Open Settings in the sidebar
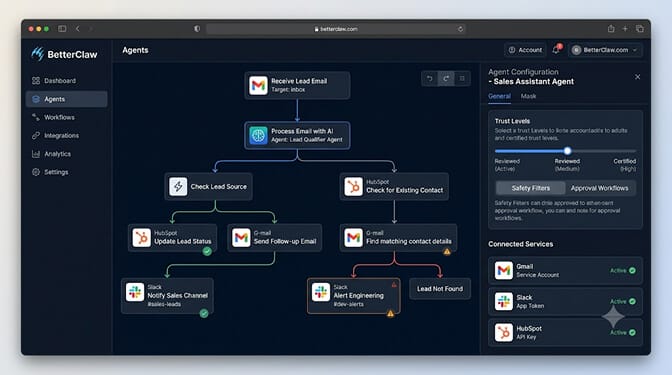 coord(66,172)
